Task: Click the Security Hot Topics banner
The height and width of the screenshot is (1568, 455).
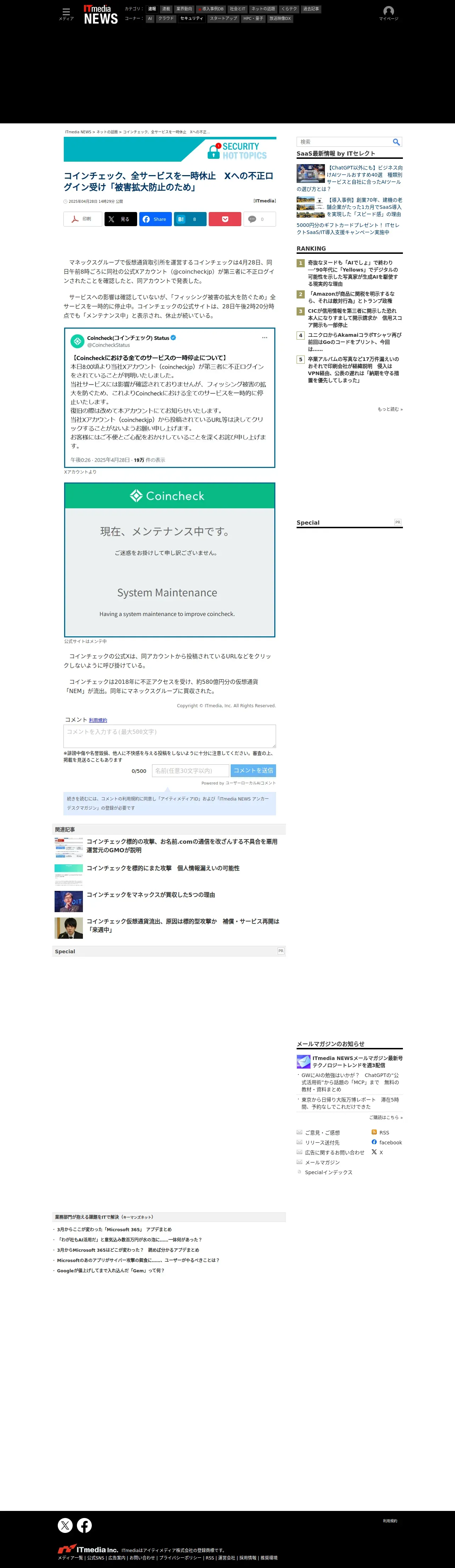Action: (x=170, y=149)
